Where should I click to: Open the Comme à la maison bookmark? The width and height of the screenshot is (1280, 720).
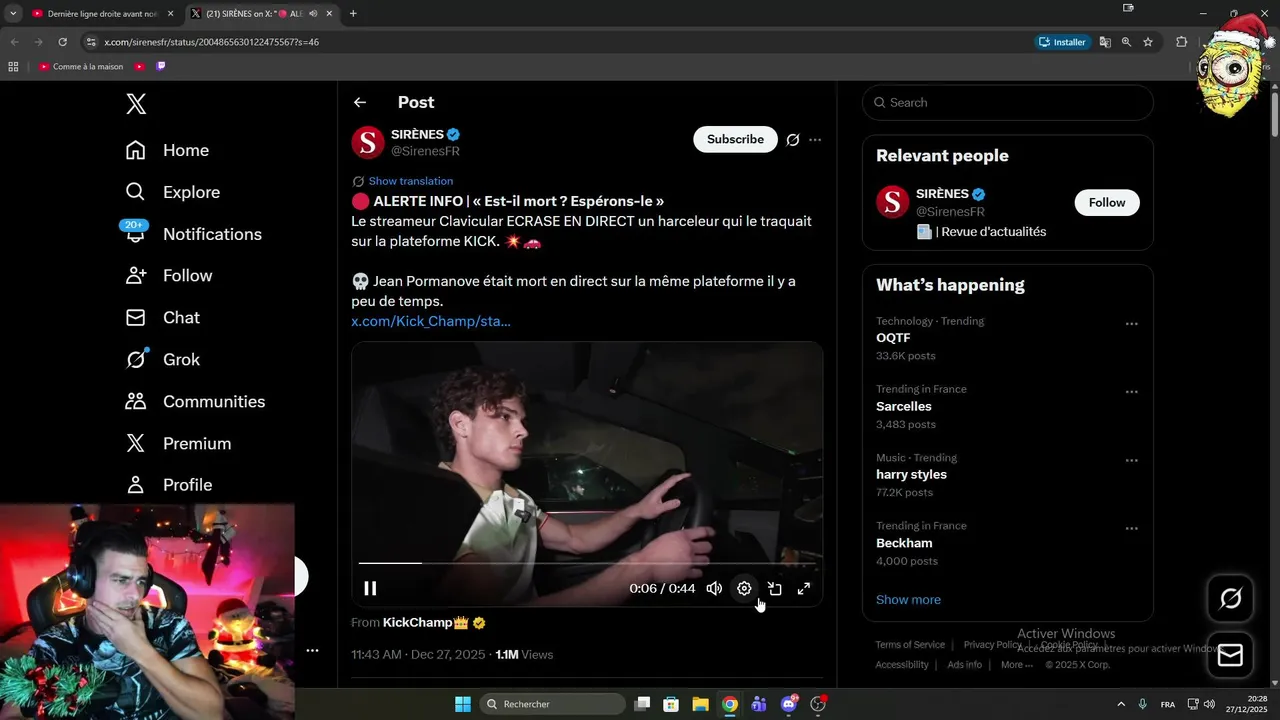coord(81,67)
